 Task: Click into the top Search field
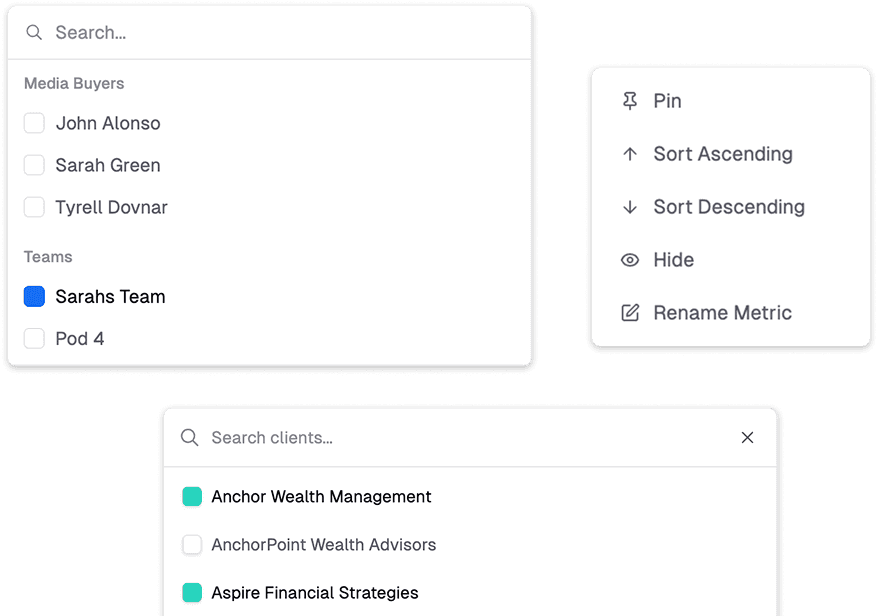[x=280, y=33]
